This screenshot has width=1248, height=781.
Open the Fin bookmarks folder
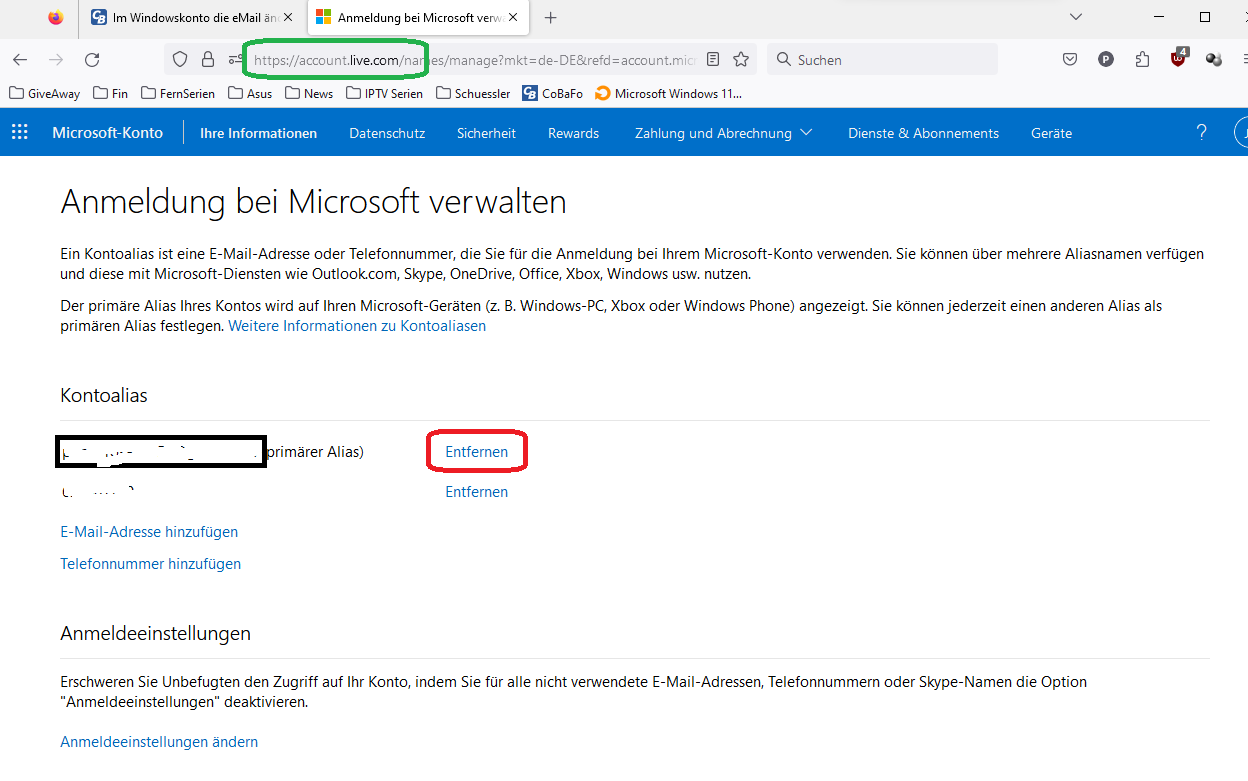[111, 93]
